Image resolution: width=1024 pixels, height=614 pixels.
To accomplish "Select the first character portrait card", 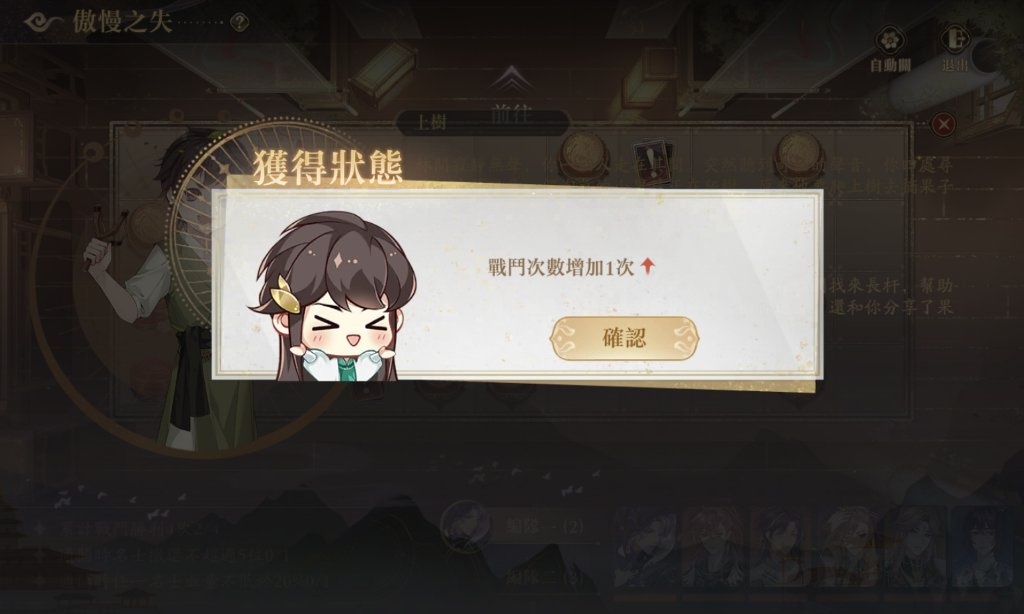I will tap(645, 547).
